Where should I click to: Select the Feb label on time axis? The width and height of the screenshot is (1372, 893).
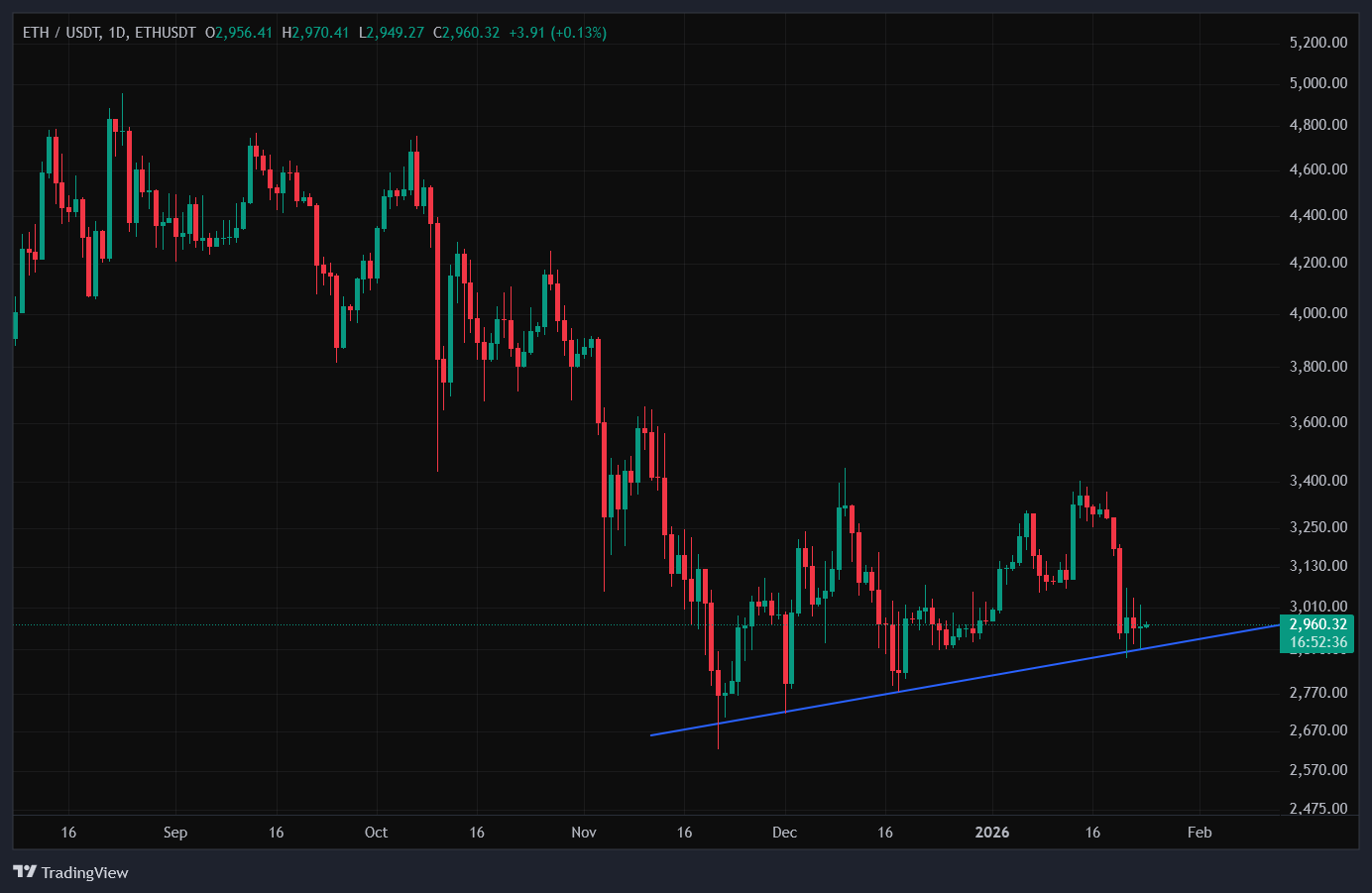tap(1199, 833)
